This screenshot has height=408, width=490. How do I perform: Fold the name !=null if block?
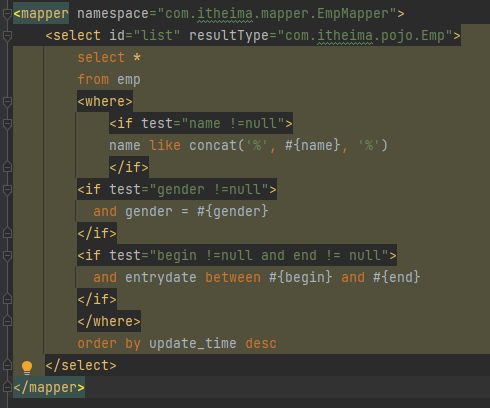tap(7, 124)
